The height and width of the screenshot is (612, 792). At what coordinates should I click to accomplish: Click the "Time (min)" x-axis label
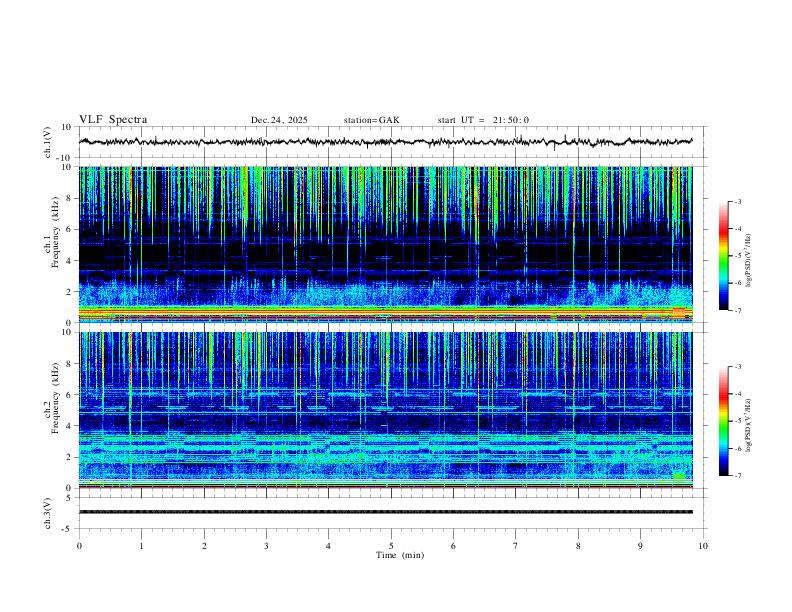400,555
